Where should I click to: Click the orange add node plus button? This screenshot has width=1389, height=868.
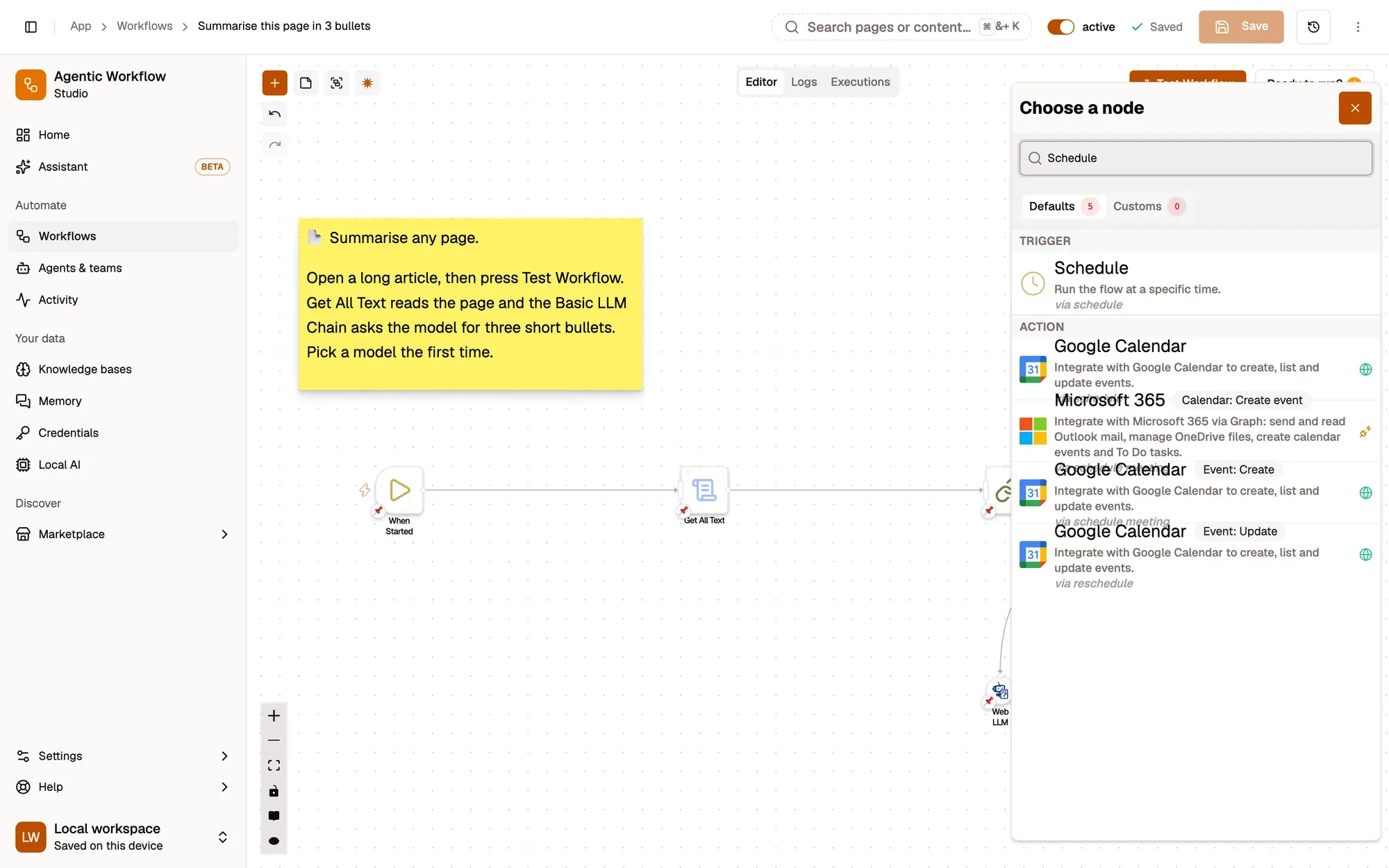pos(274,83)
